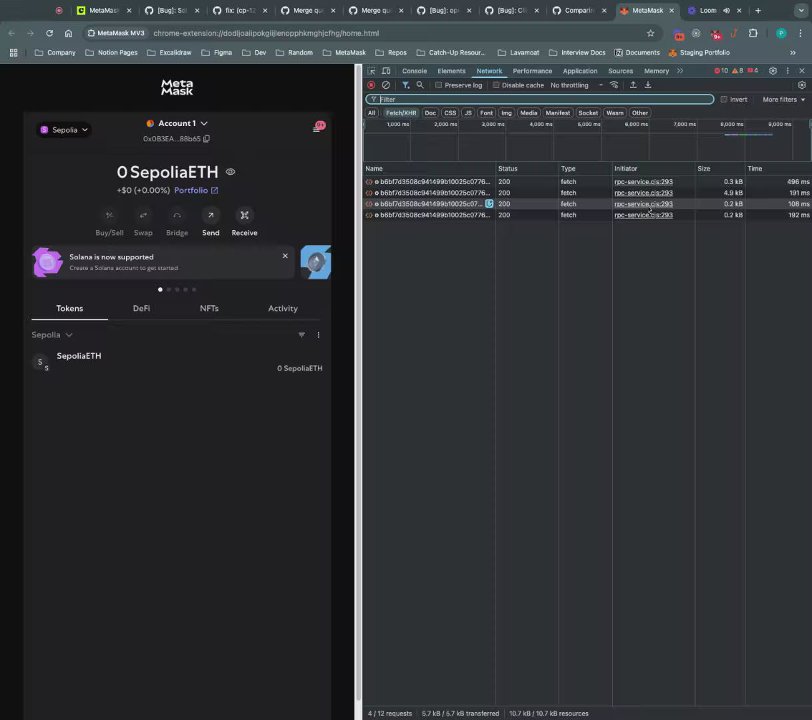Switch to the Elements tab

[x=451, y=71]
